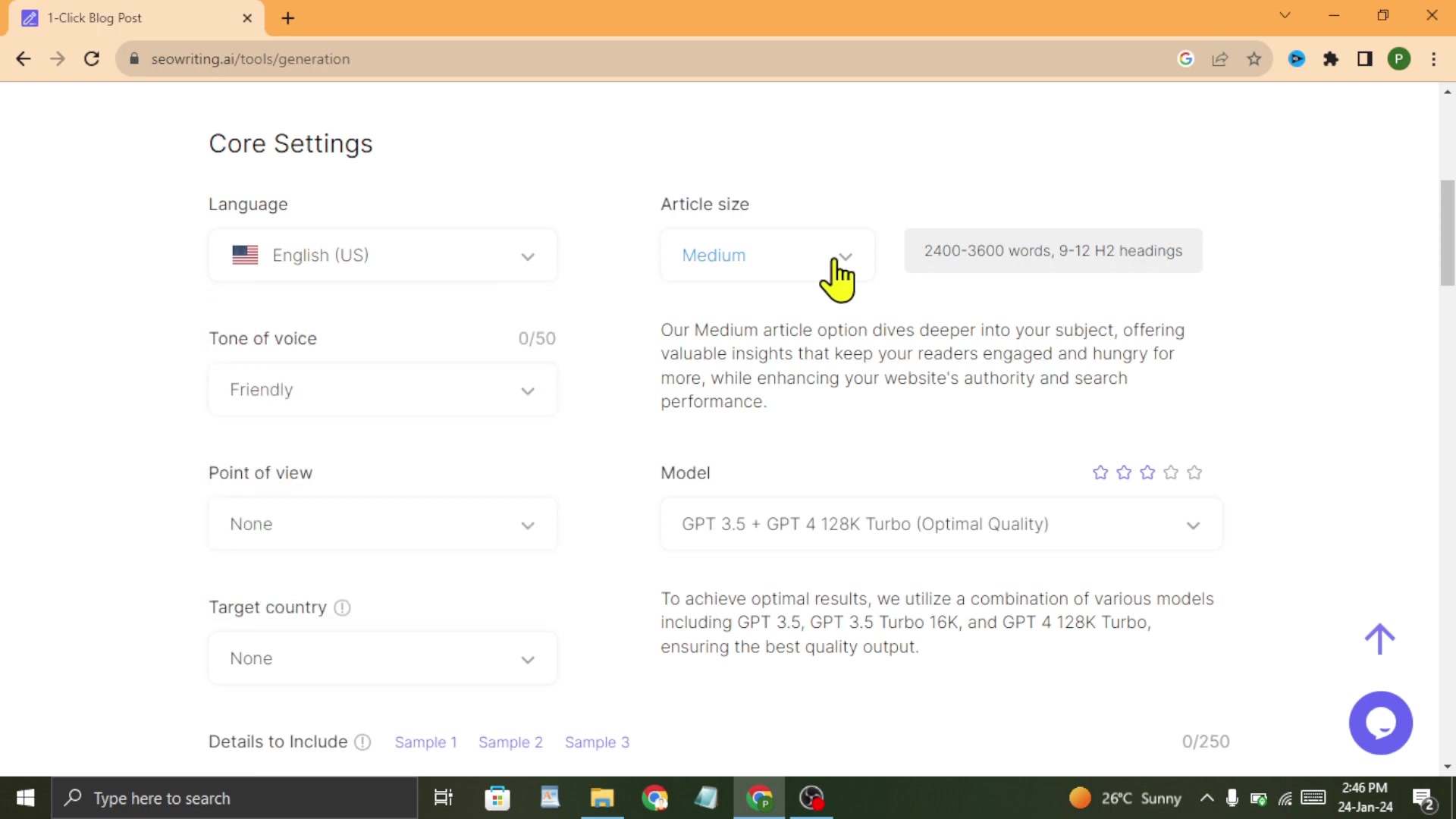Click the fifth Model rating star
The image size is (1456, 819).
[1194, 472]
